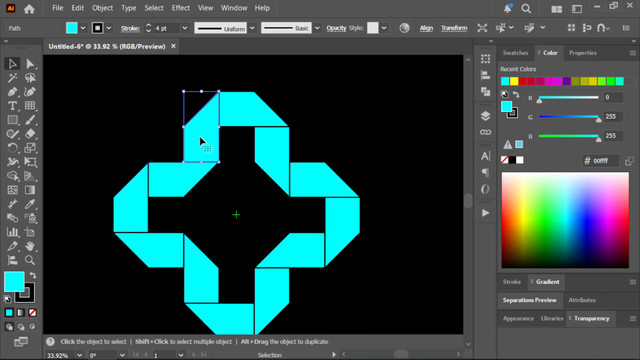Click the Transform link

pyautogui.click(x=454, y=28)
